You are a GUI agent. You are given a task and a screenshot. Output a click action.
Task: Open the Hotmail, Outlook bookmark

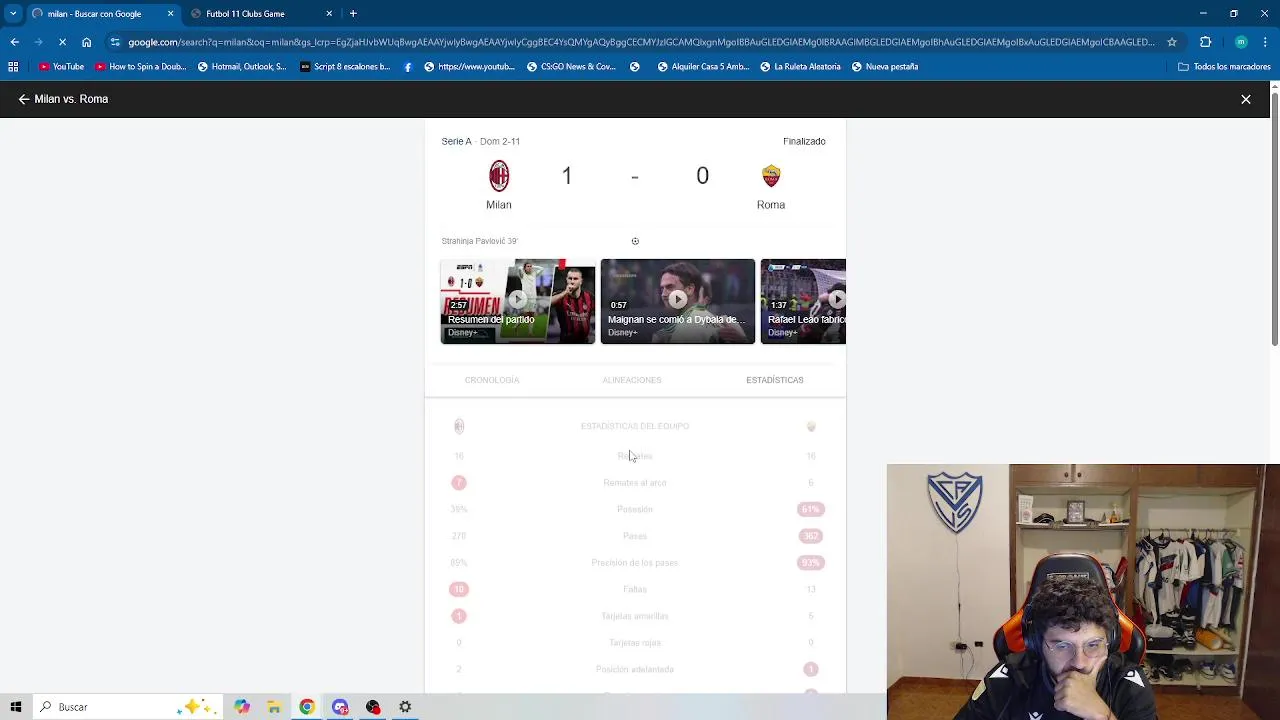tap(242, 67)
